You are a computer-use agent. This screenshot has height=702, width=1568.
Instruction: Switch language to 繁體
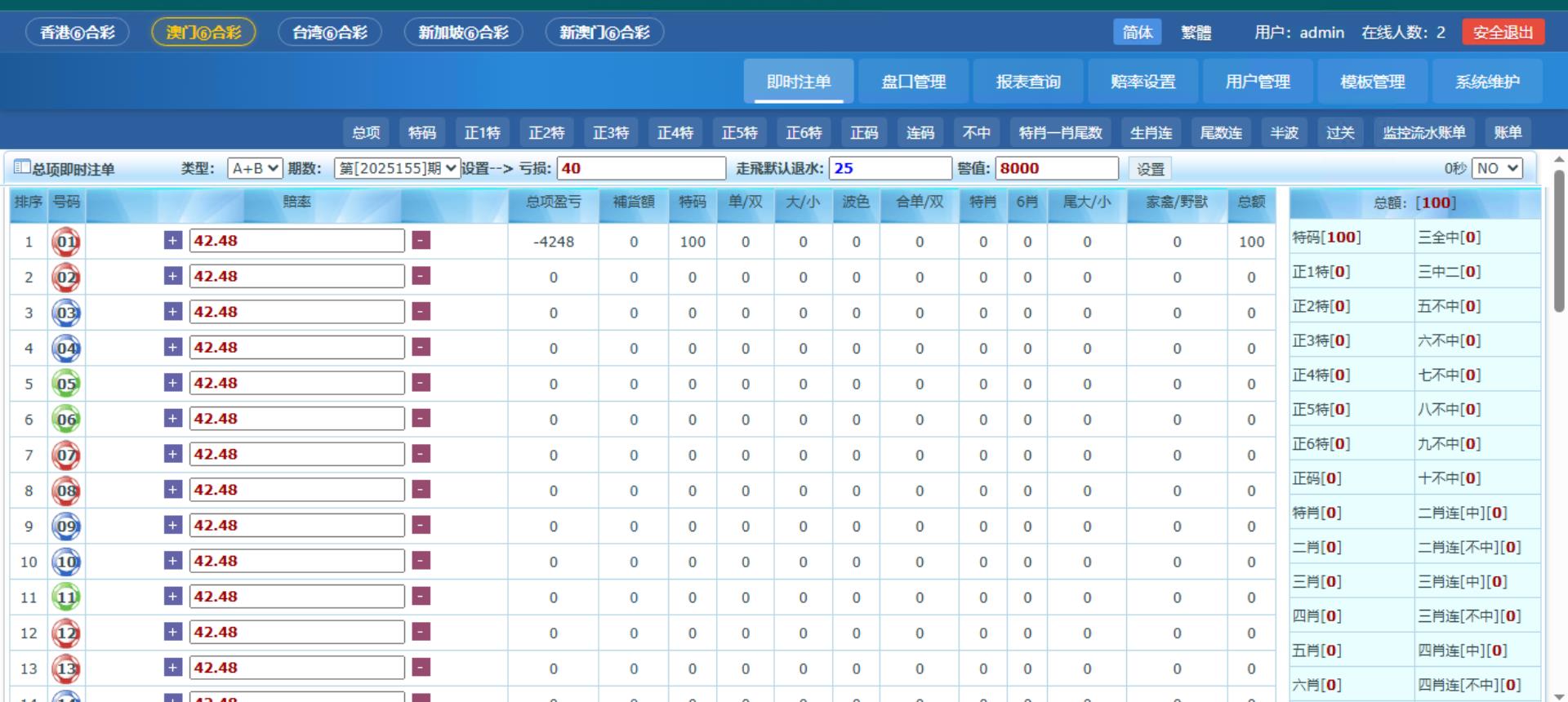1196,33
